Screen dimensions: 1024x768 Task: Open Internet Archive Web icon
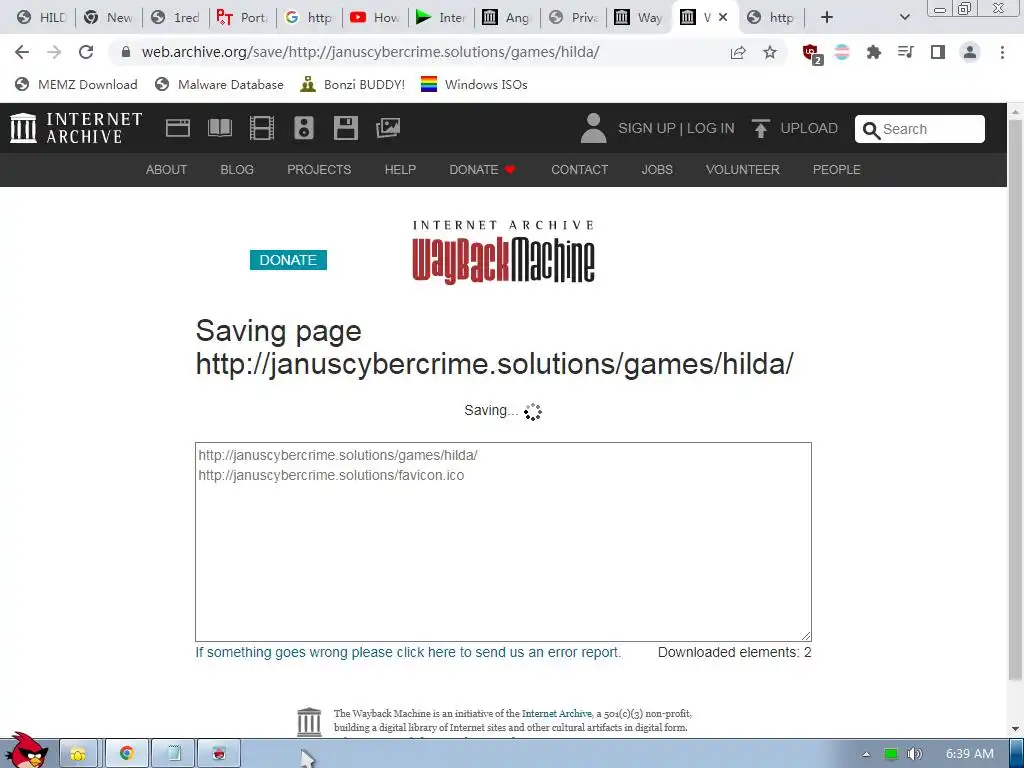coord(178,128)
